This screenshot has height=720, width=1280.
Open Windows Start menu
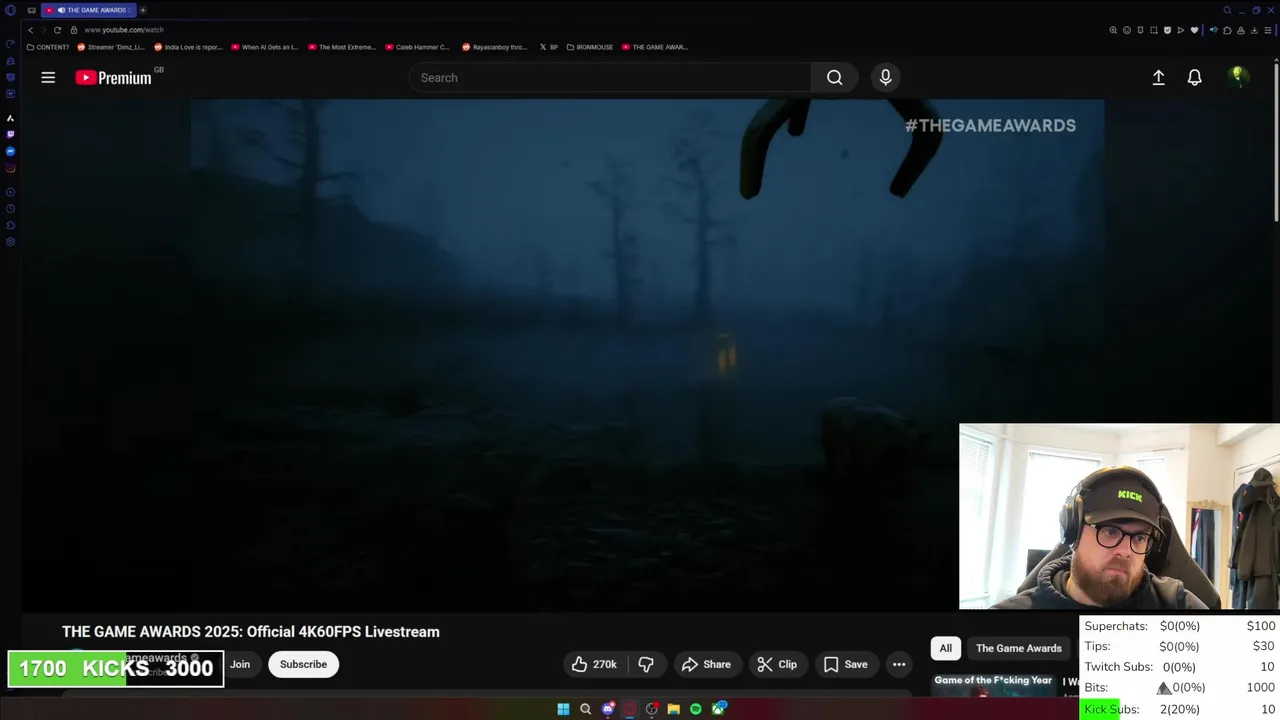click(x=563, y=709)
